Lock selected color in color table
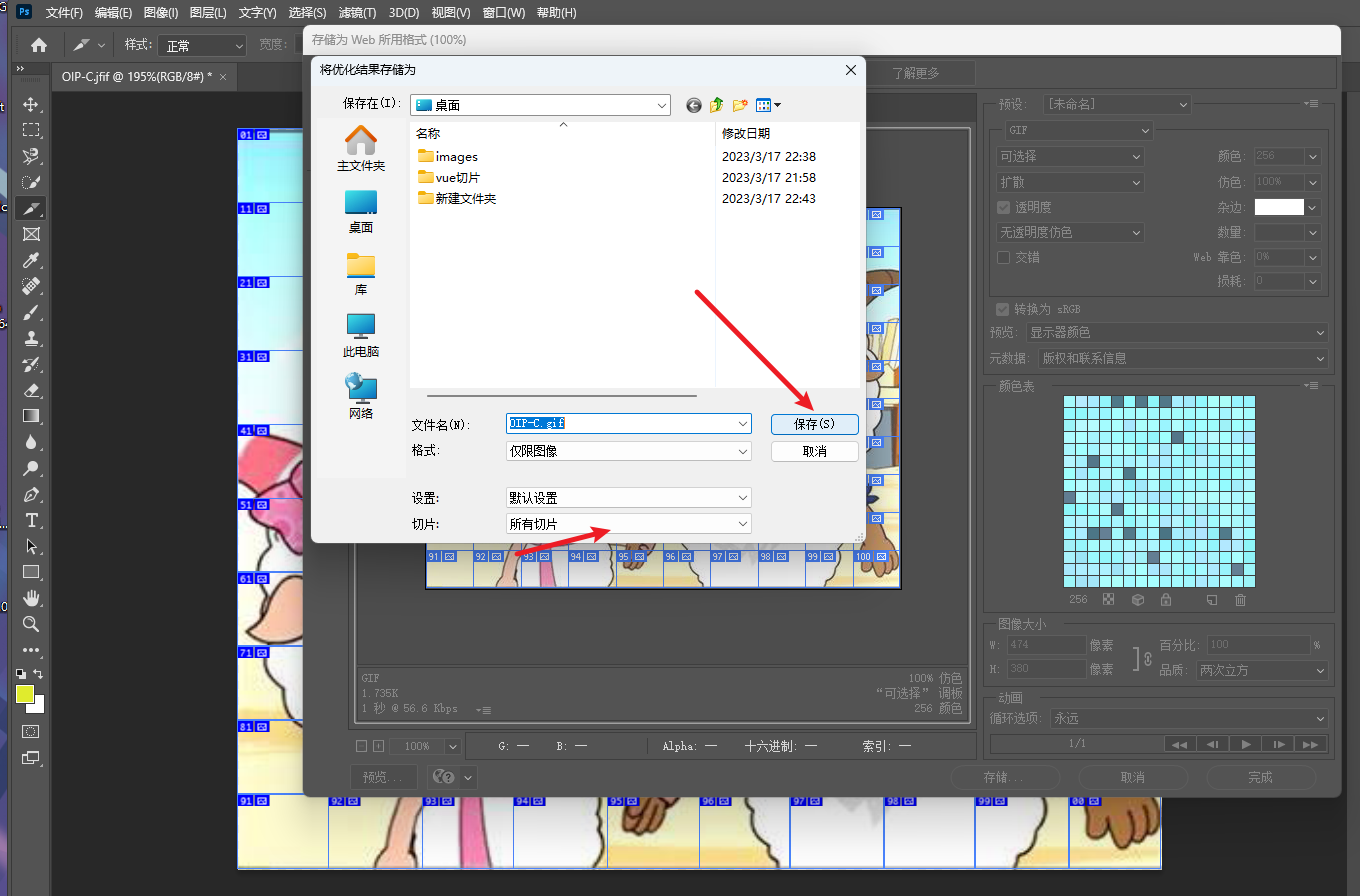 [x=1166, y=600]
